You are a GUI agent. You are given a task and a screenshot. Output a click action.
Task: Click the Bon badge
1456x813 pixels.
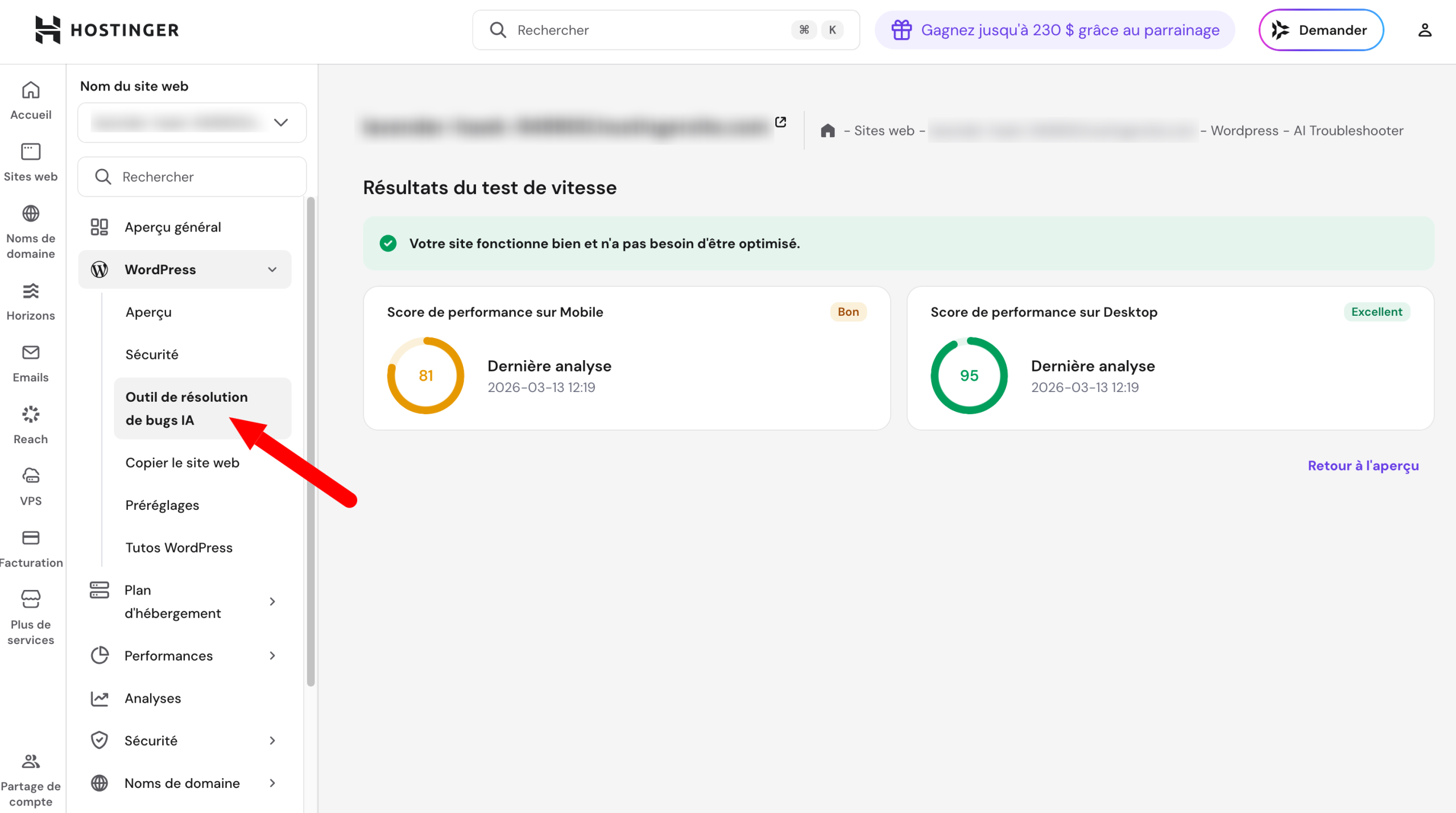click(848, 312)
